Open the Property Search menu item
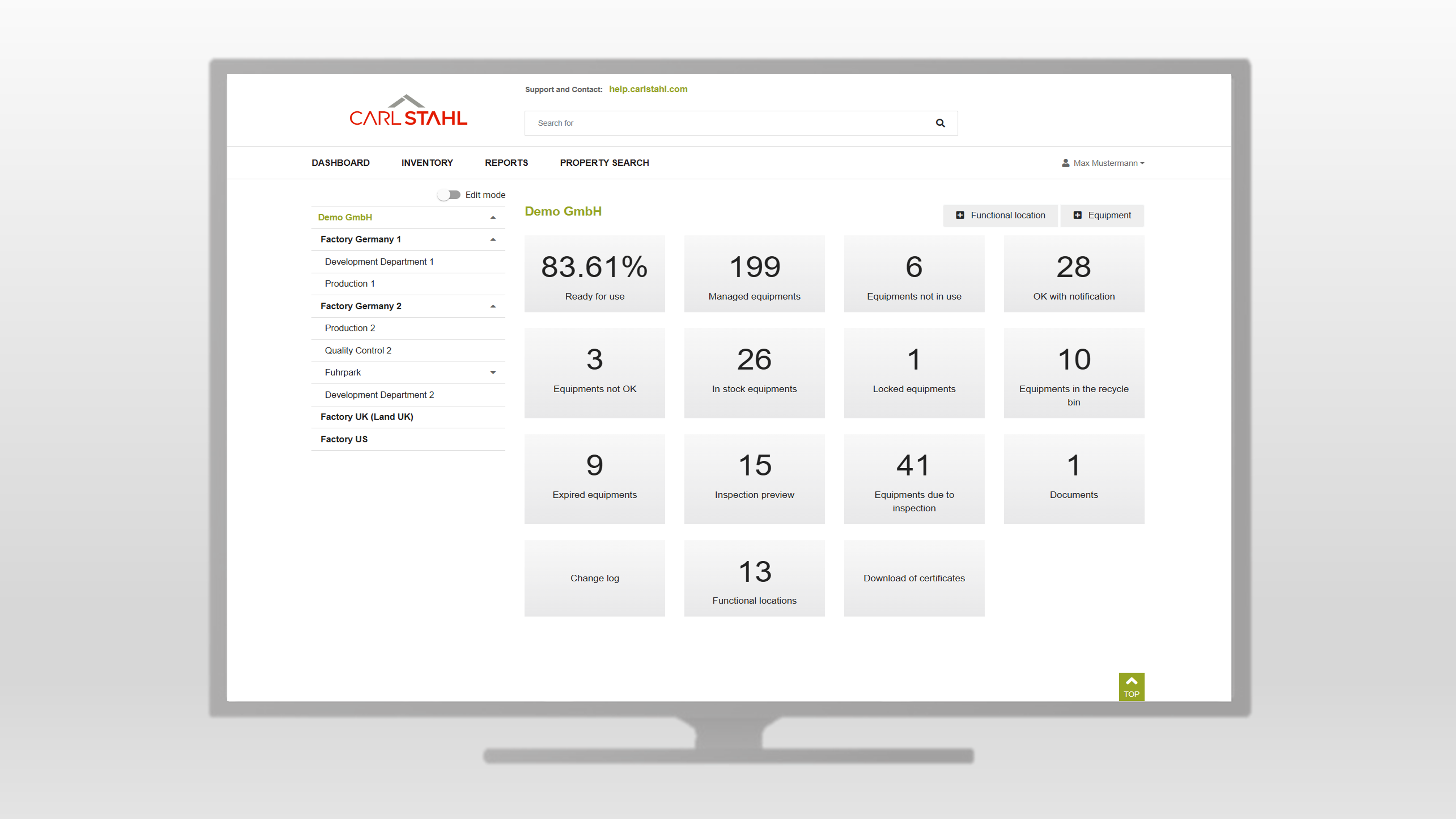 [604, 163]
